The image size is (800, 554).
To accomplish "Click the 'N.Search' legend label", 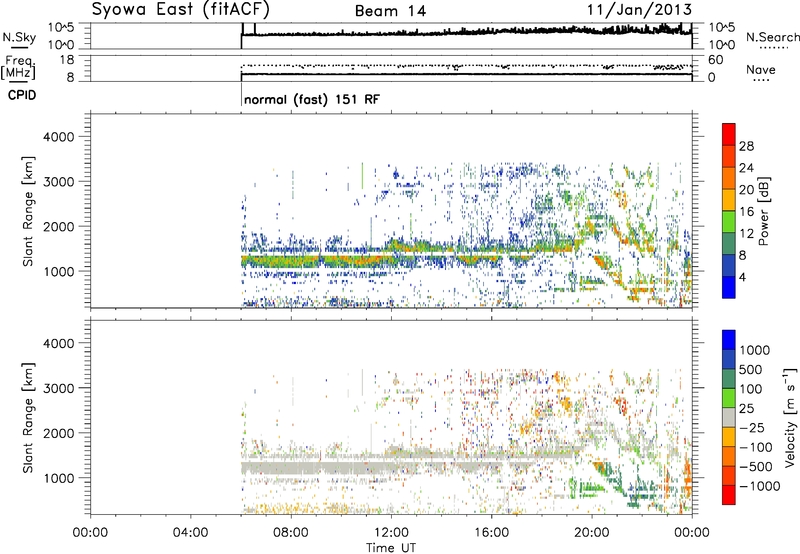I will 772,37.
